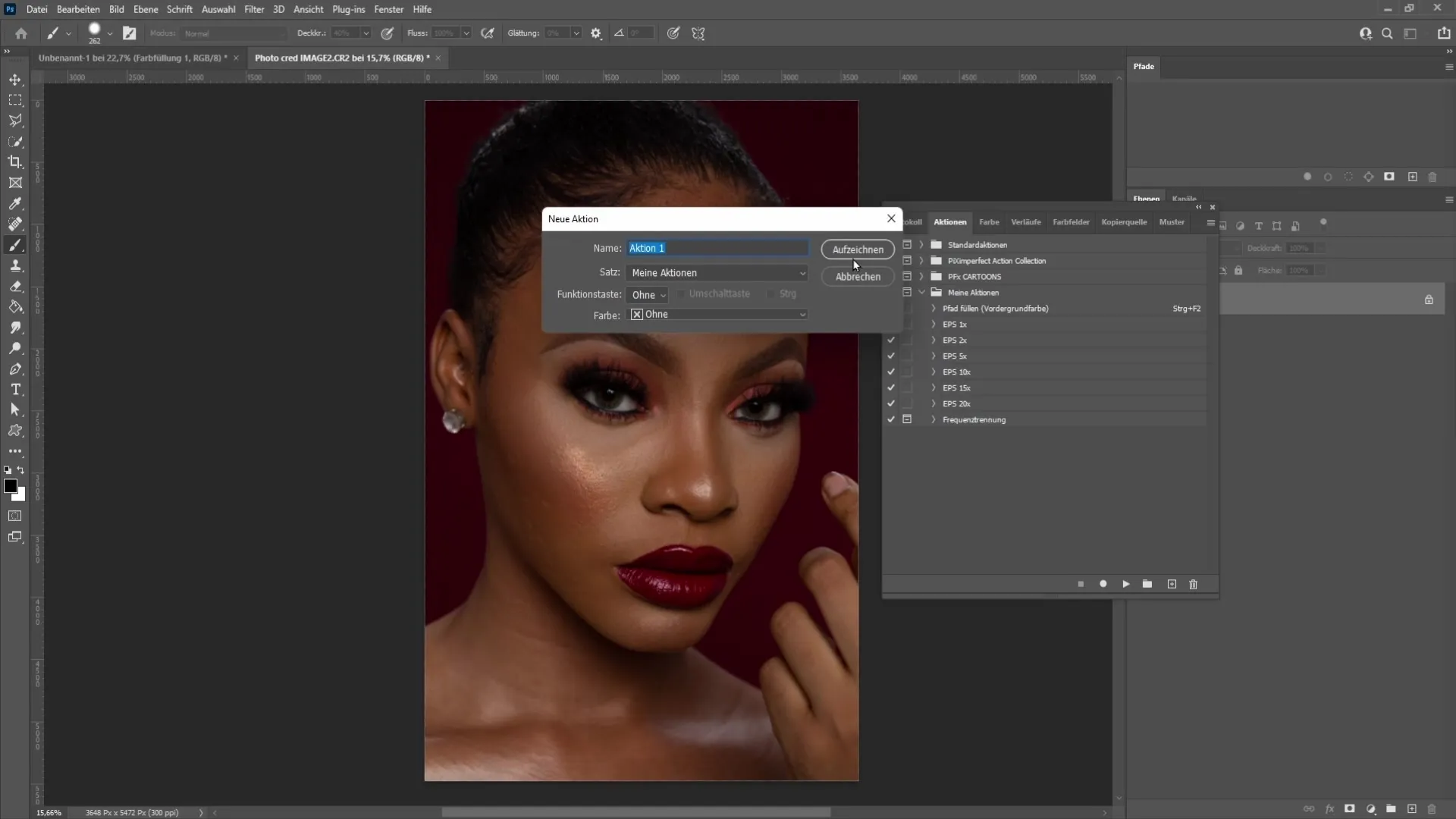Switch to Muster tab
This screenshot has height=819, width=1456.
[1172, 222]
